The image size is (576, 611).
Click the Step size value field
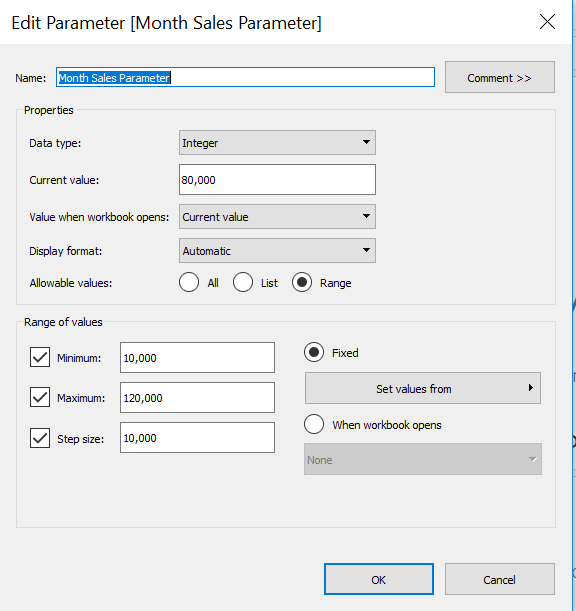click(197, 438)
